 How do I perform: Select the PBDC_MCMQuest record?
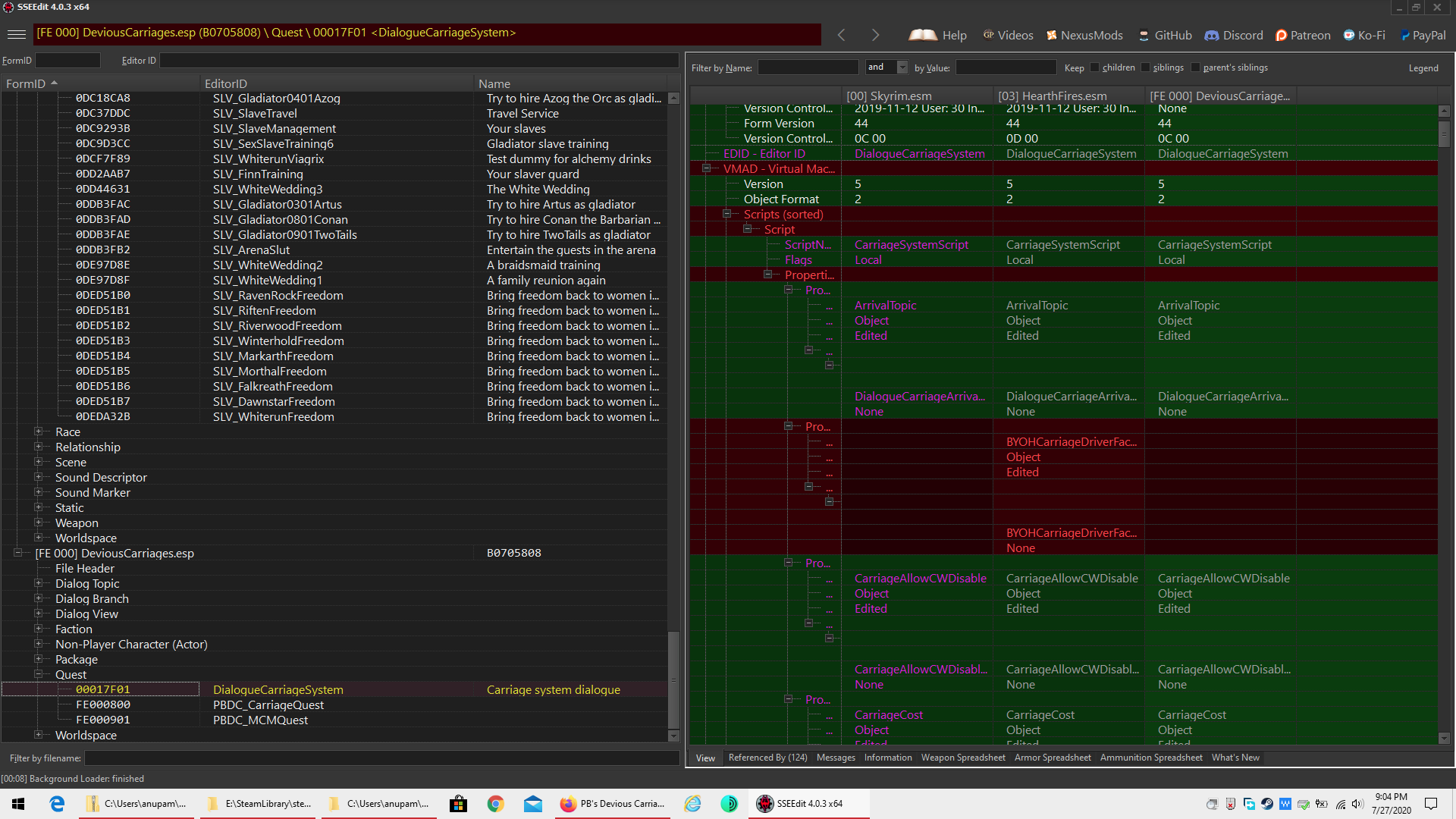pyautogui.click(x=334, y=720)
